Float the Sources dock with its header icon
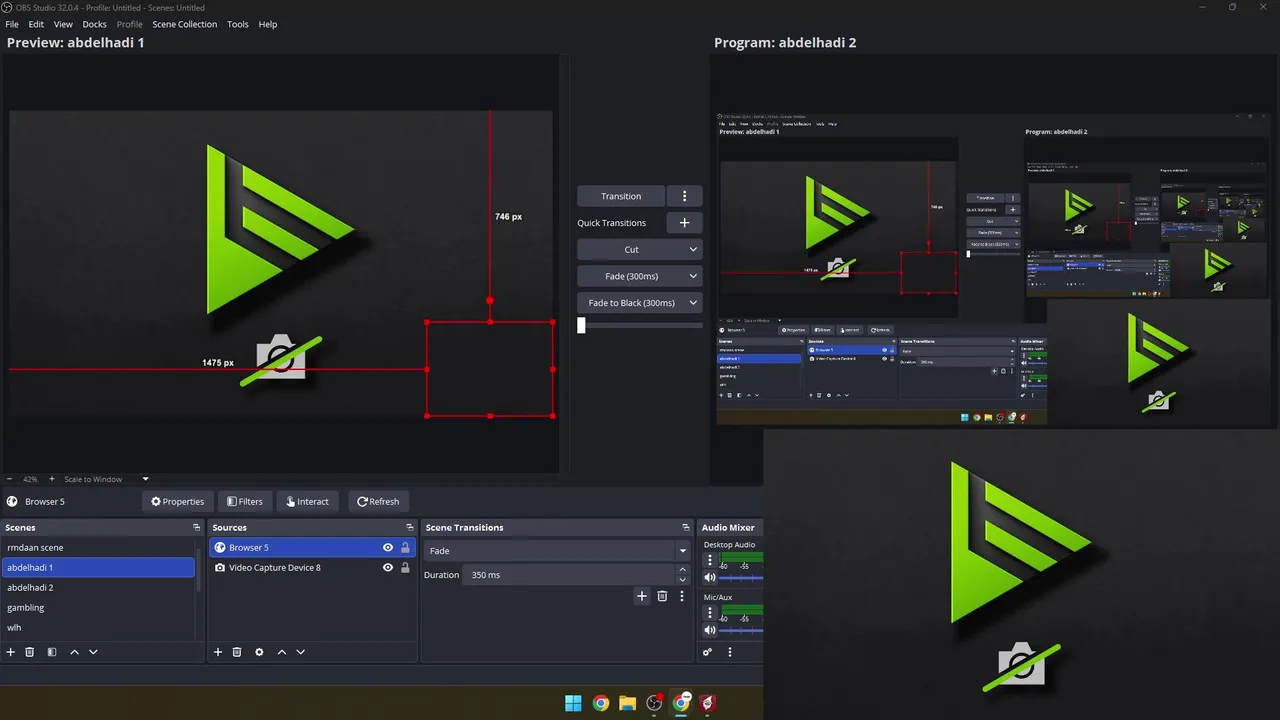Viewport: 1280px width, 720px height. (409, 527)
